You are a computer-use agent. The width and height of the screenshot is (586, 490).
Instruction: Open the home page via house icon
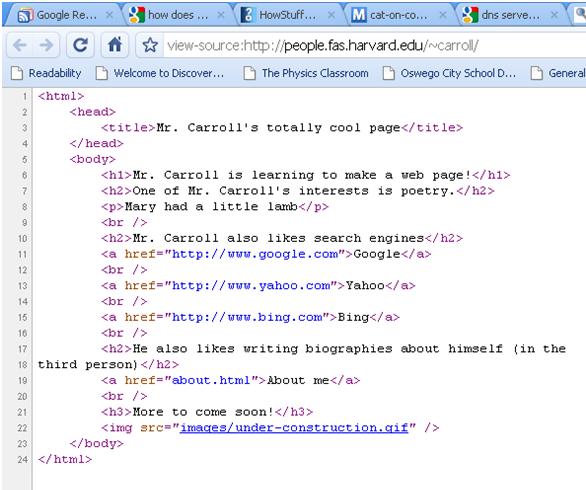[x=115, y=45]
